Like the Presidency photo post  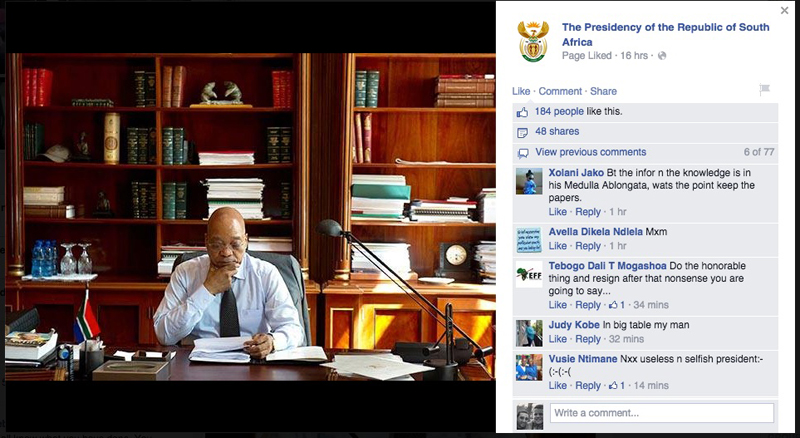click(521, 91)
